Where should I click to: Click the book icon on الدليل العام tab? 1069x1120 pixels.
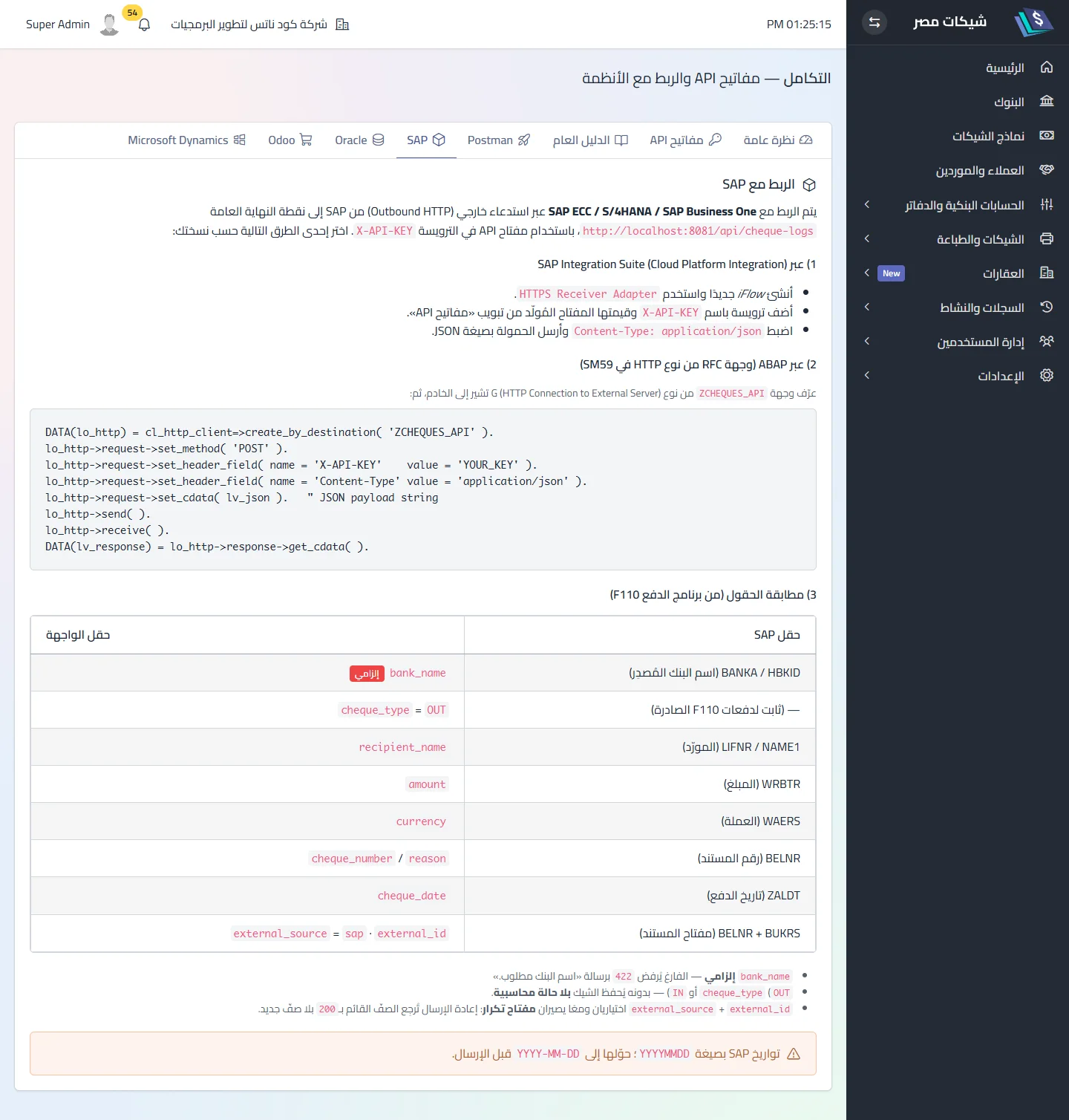[x=621, y=140]
